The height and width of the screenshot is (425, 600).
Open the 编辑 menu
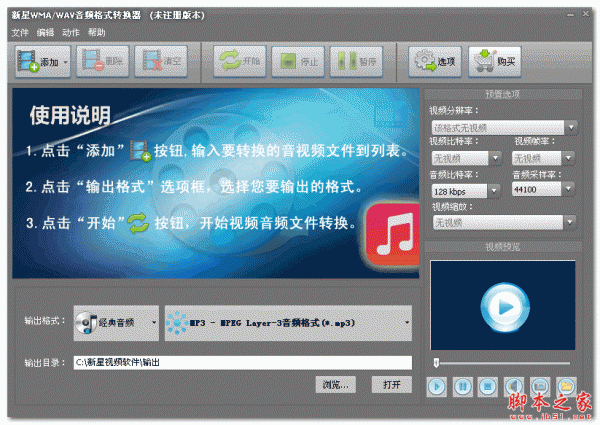[45, 33]
